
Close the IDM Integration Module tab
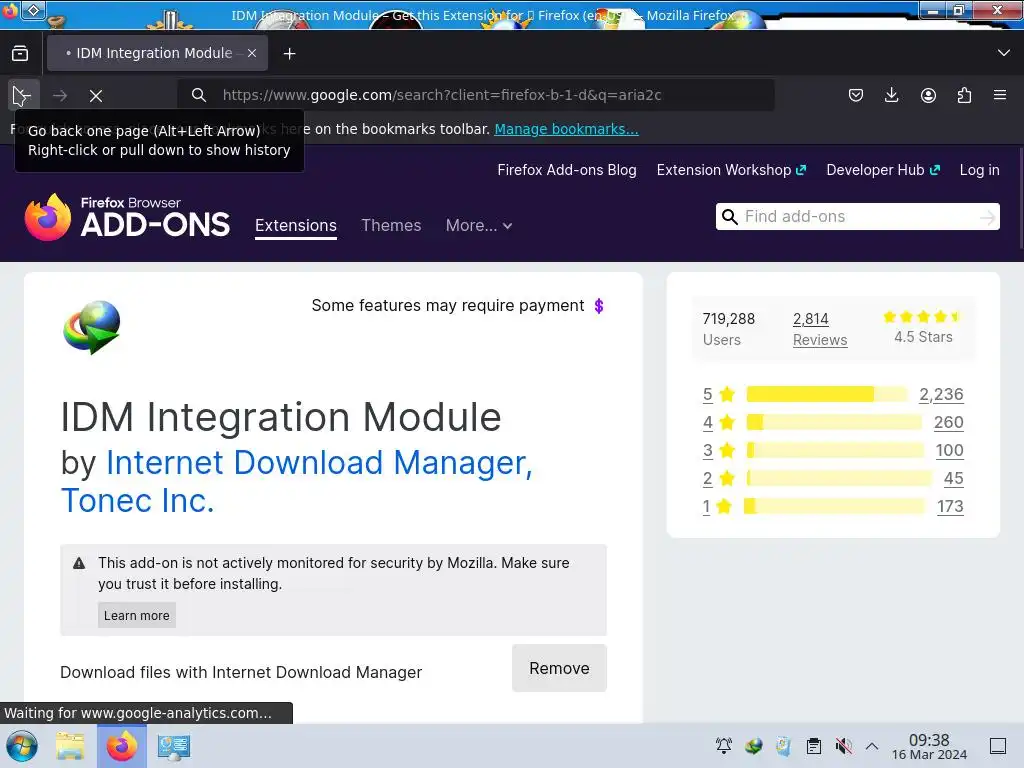[x=252, y=54]
